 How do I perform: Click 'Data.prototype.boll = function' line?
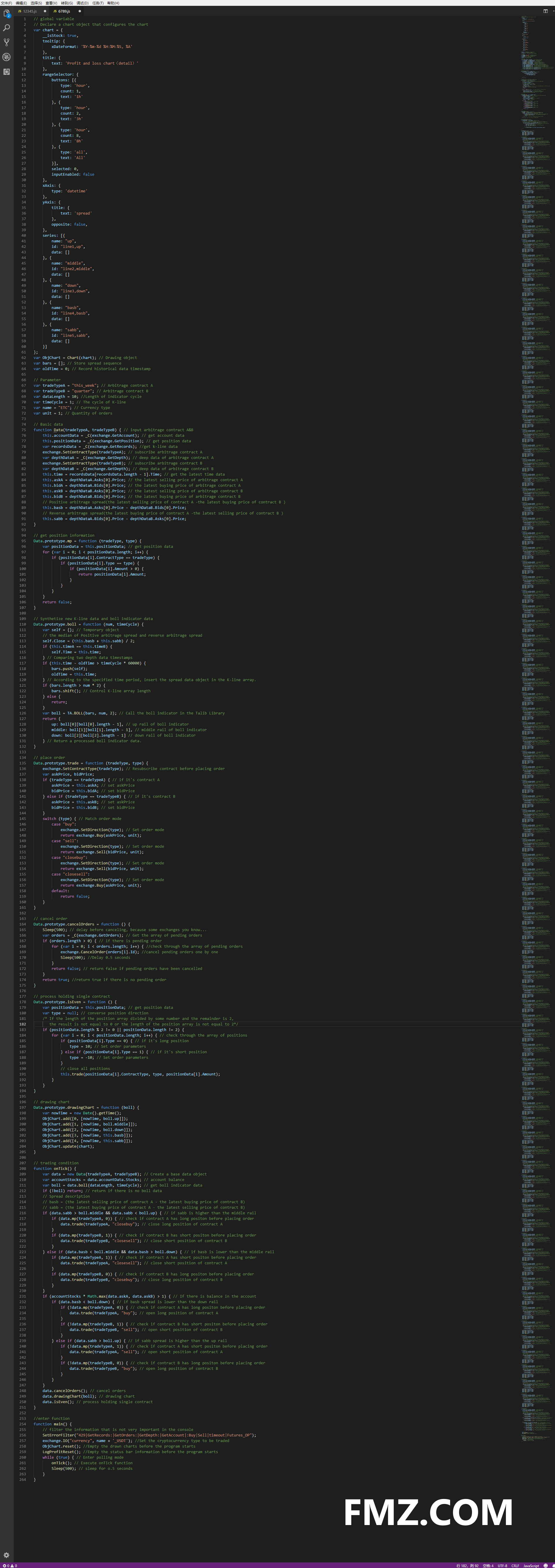pyautogui.click(x=89, y=624)
